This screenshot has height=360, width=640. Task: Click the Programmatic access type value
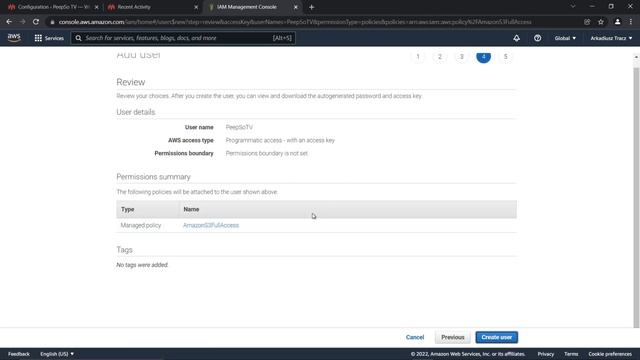[280, 140]
